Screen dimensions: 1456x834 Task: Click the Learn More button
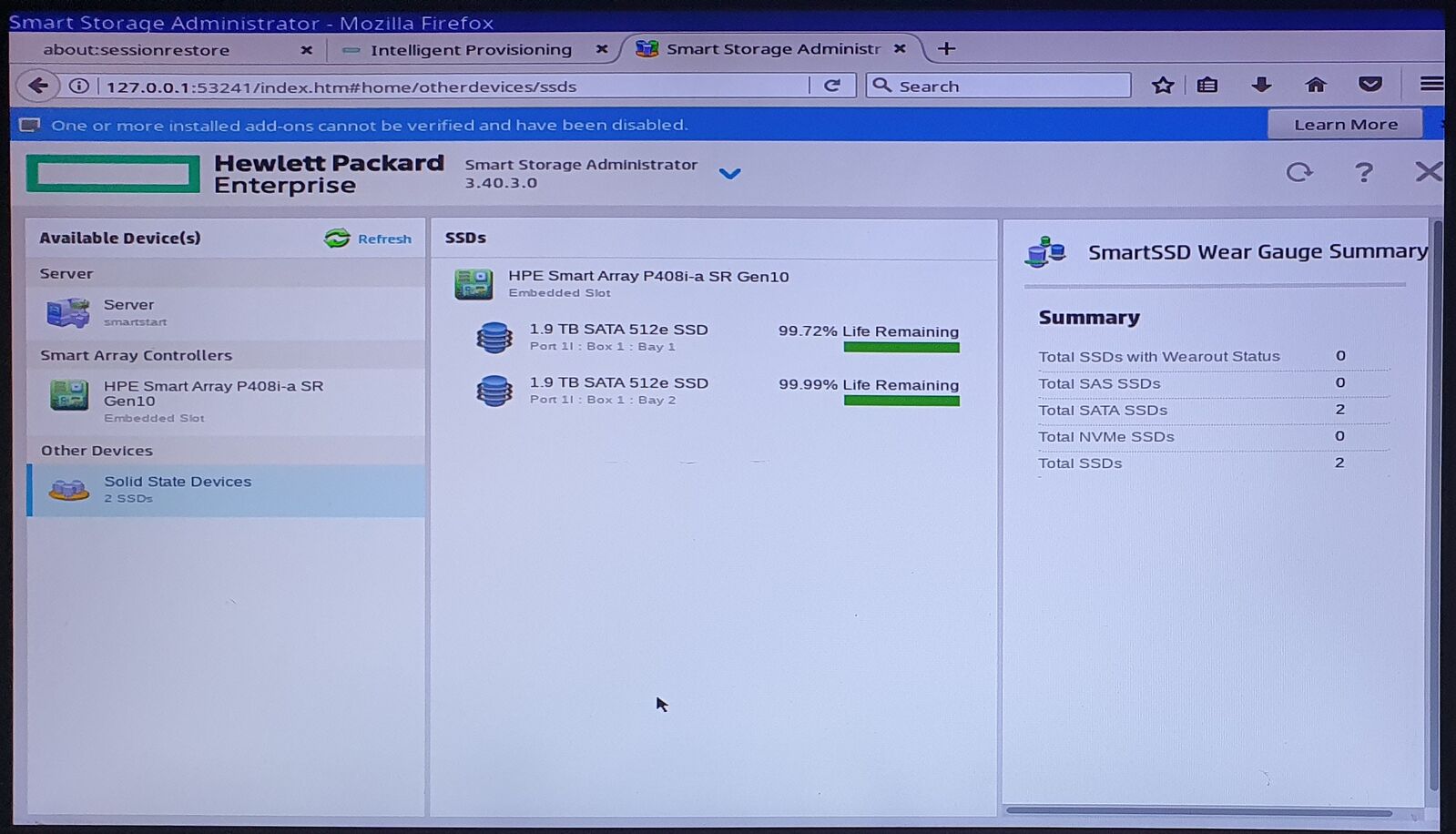(x=1345, y=125)
